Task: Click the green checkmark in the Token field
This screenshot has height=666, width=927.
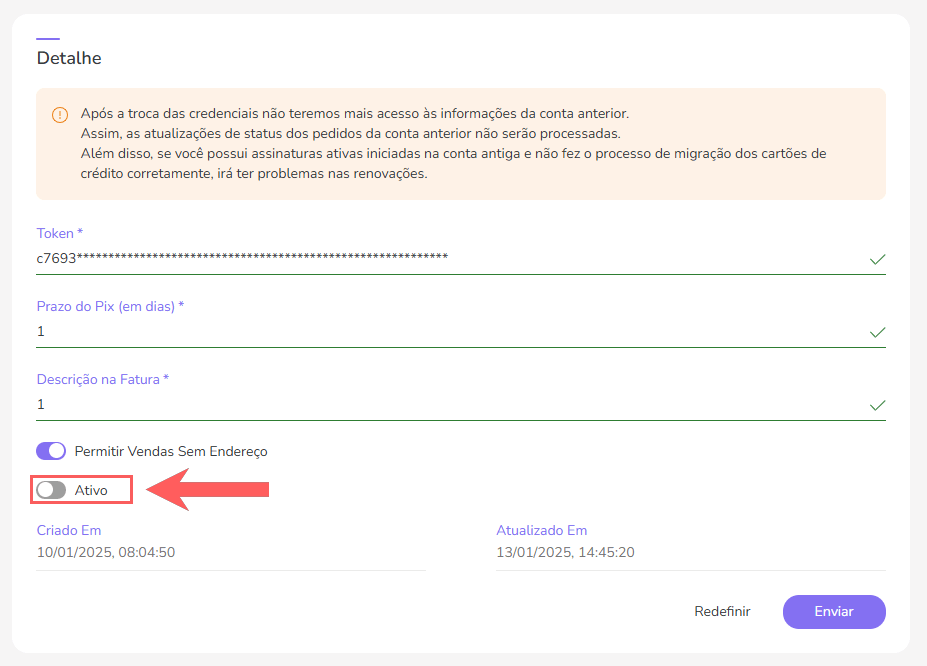Action: point(877,259)
